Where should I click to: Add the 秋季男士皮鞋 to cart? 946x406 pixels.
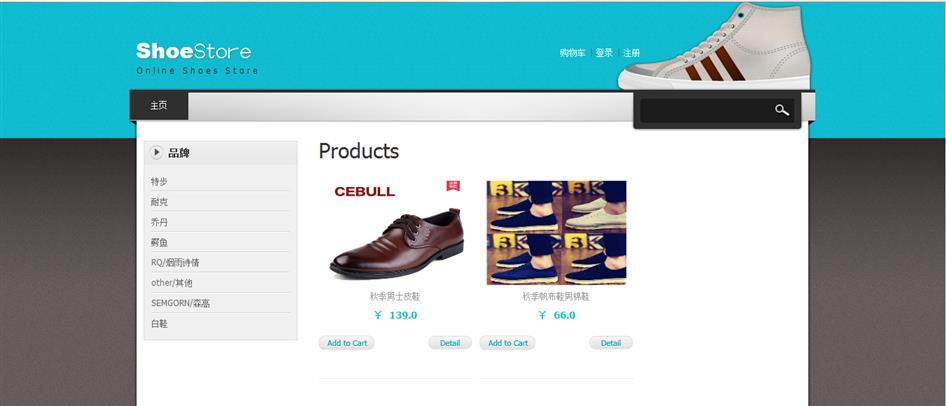click(347, 343)
